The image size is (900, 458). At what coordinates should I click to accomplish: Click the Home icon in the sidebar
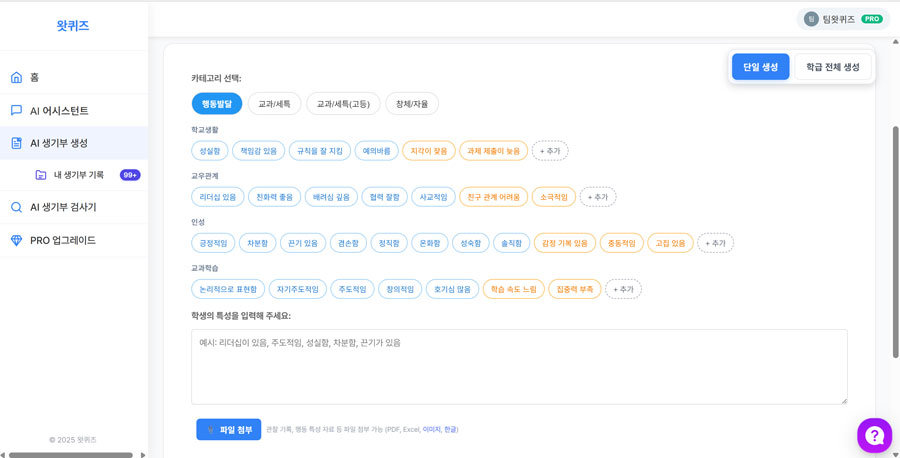pyautogui.click(x=16, y=77)
